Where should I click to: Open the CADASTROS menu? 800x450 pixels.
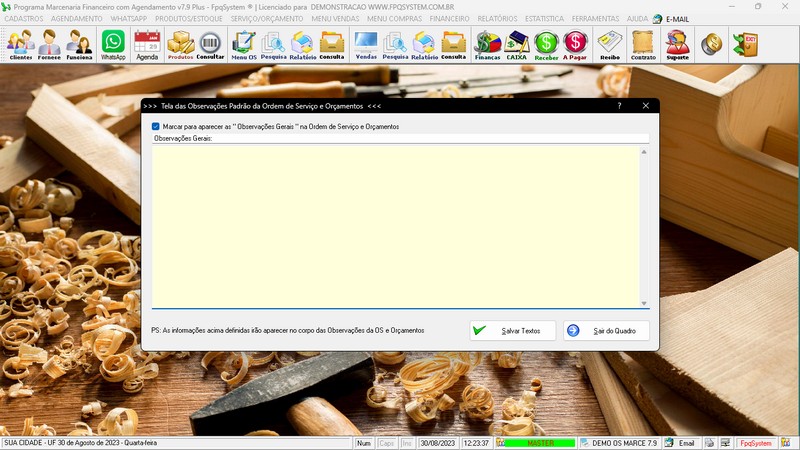point(24,19)
